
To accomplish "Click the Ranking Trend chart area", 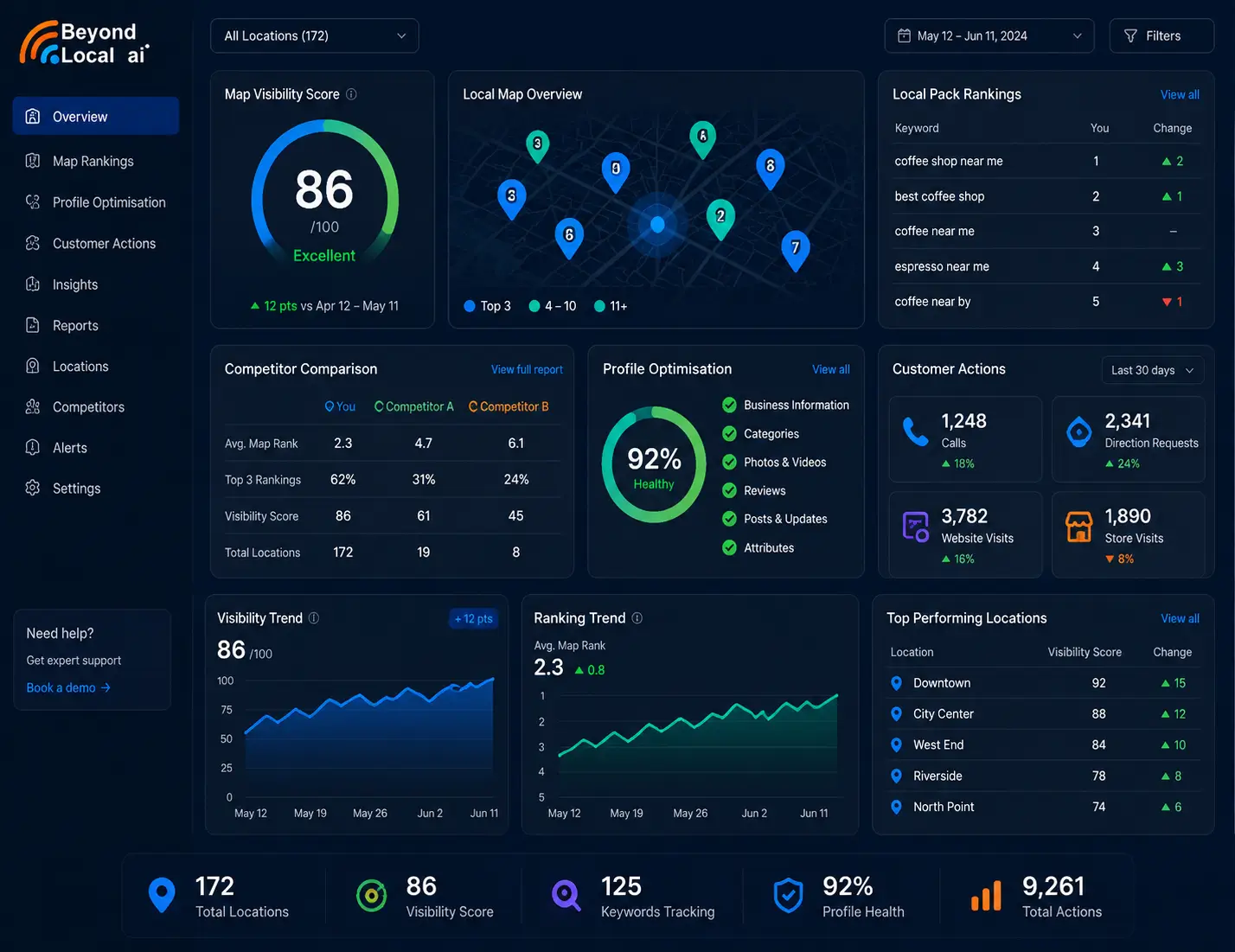I will click(x=698, y=744).
